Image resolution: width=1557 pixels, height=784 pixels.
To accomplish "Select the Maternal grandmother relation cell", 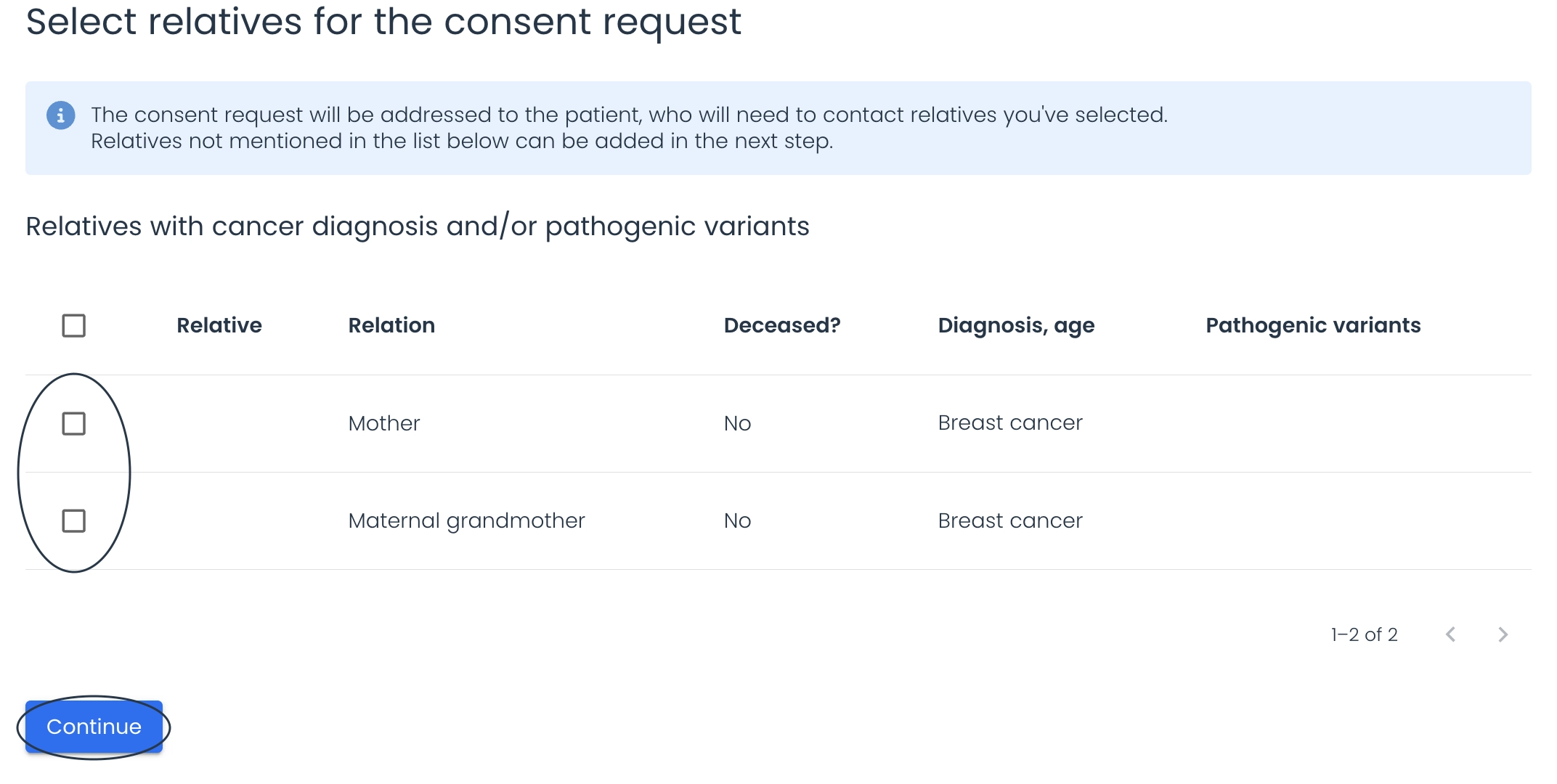I will point(466,520).
